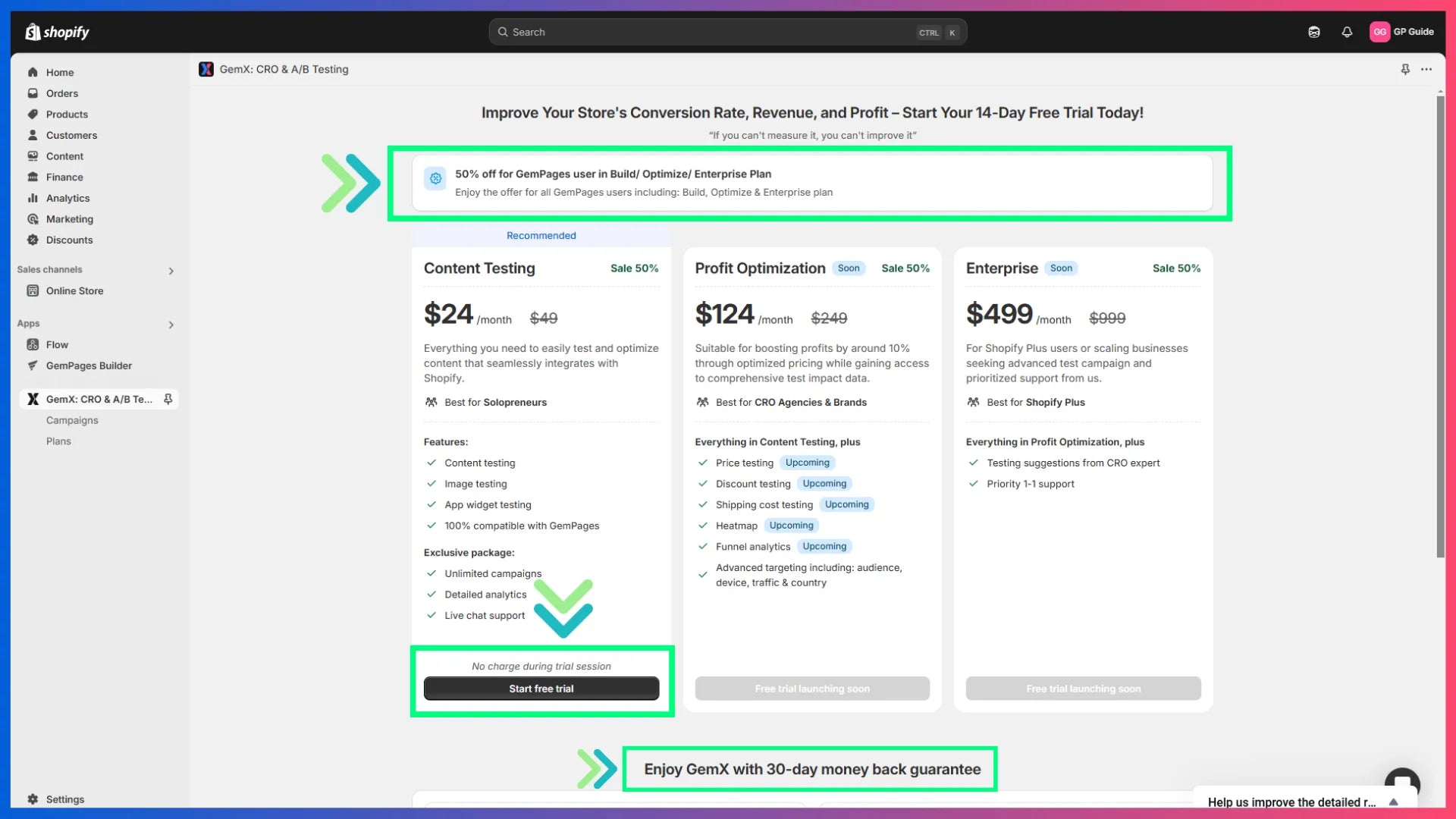Image resolution: width=1456 pixels, height=819 pixels.
Task: Open Orders in sidebar
Action: click(x=62, y=93)
